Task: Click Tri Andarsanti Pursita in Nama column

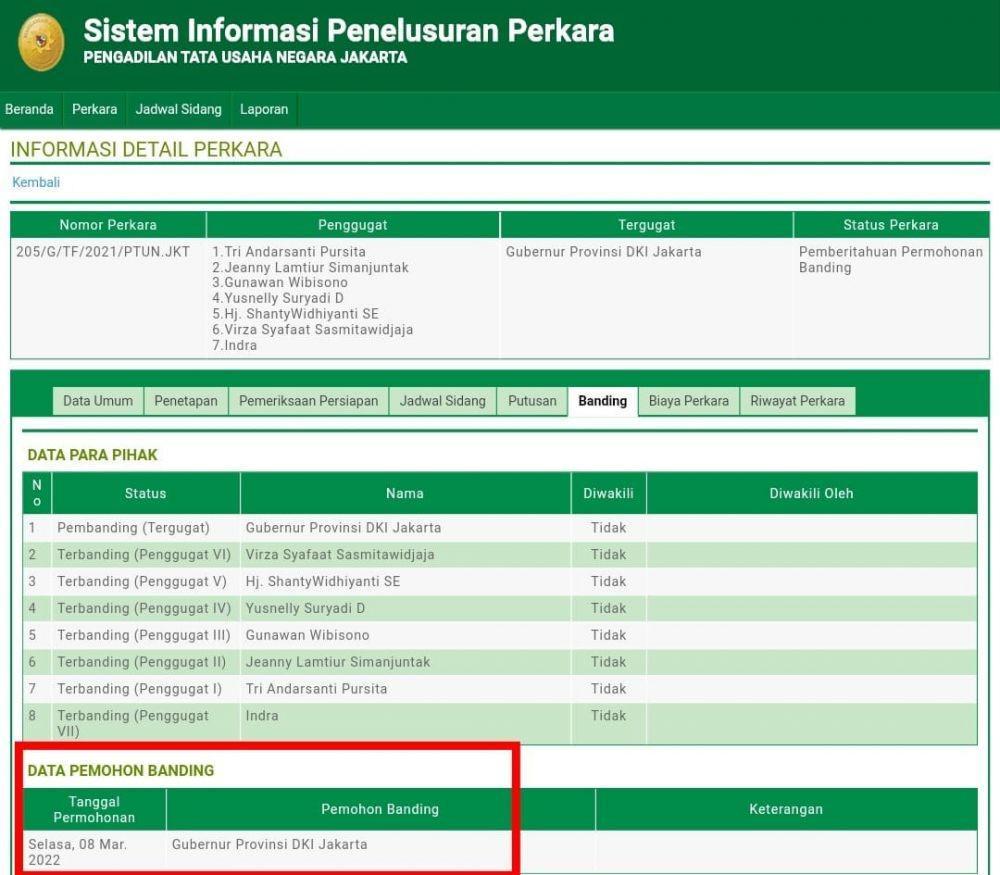Action: coord(316,689)
